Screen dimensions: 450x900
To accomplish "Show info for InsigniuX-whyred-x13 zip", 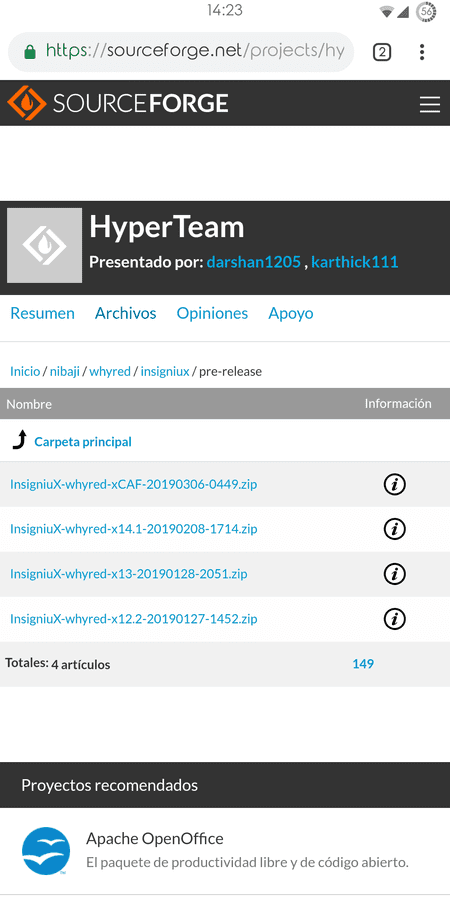I will (394, 574).
